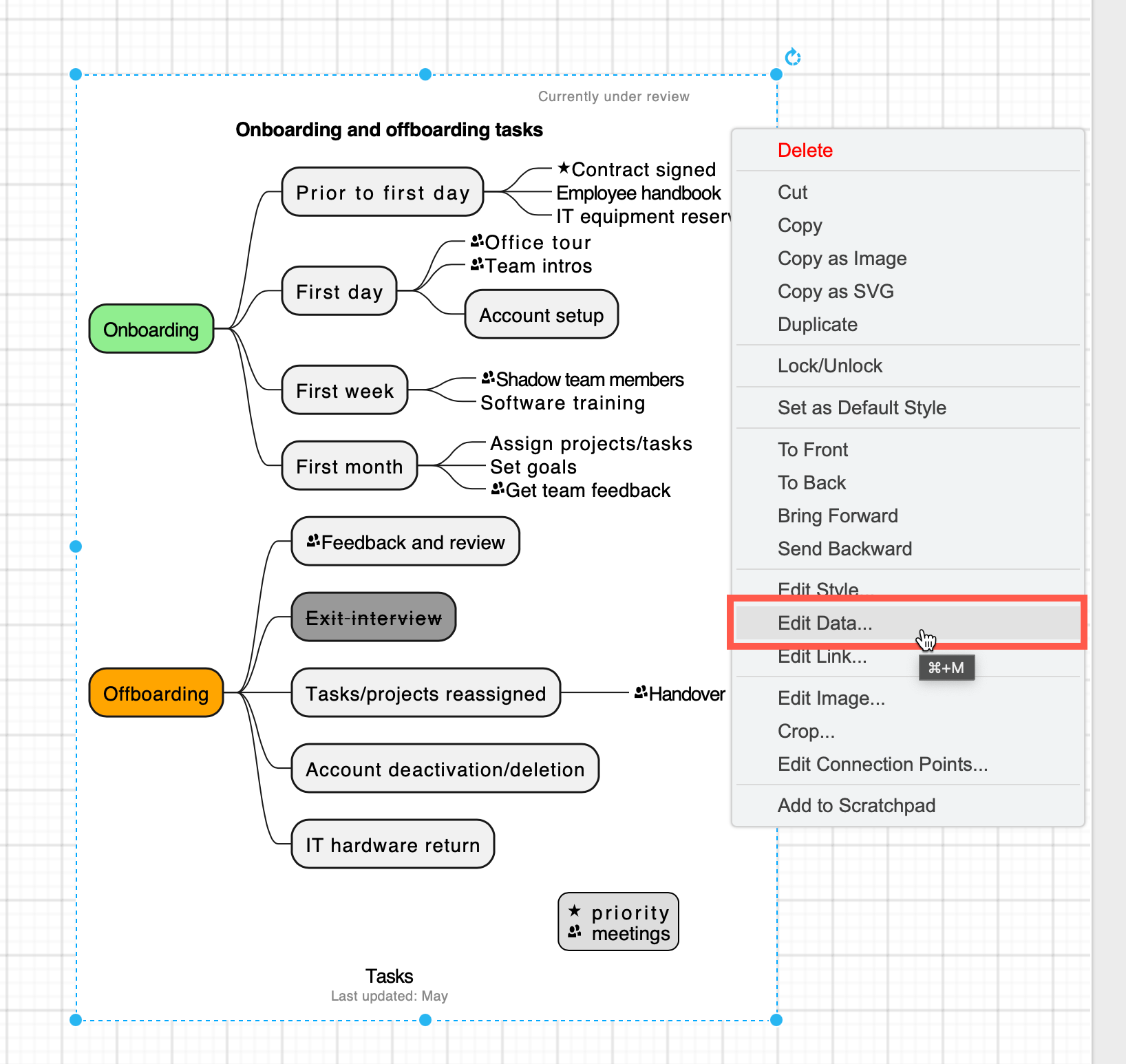Click the First day node

339,291
